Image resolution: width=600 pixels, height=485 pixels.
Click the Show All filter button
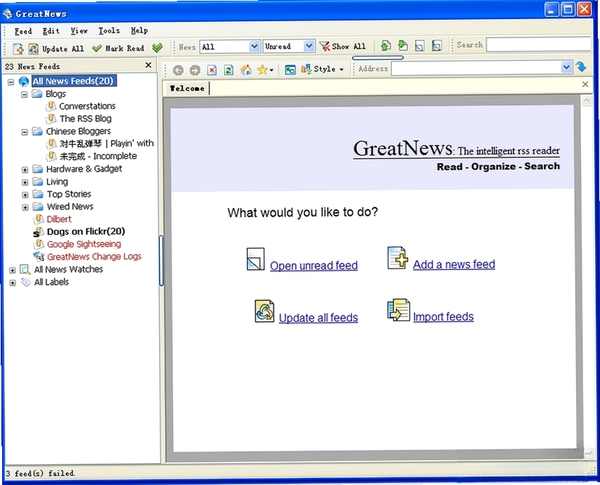coord(343,46)
